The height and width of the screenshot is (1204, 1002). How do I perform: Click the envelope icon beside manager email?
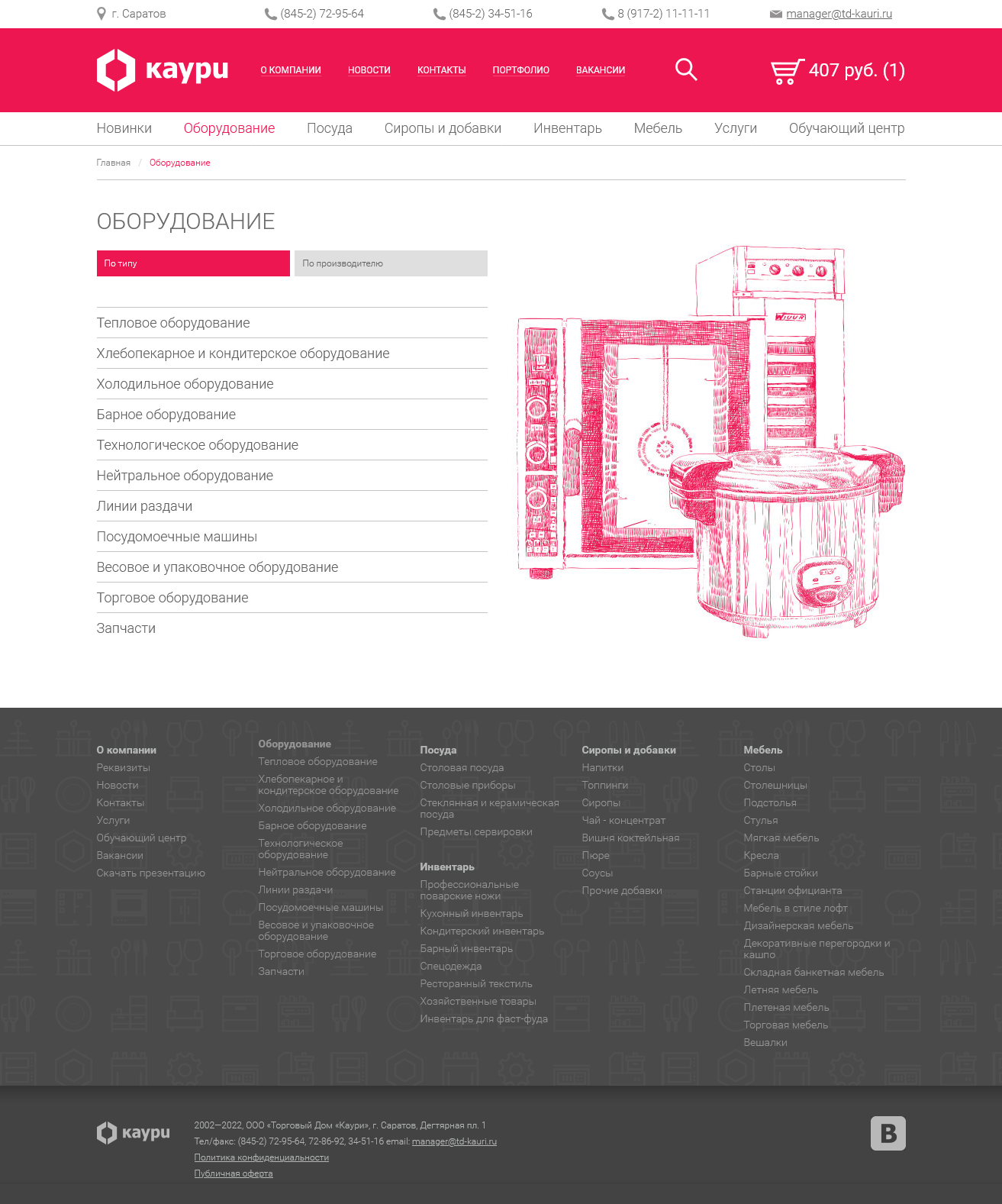pyautogui.click(x=775, y=14)
